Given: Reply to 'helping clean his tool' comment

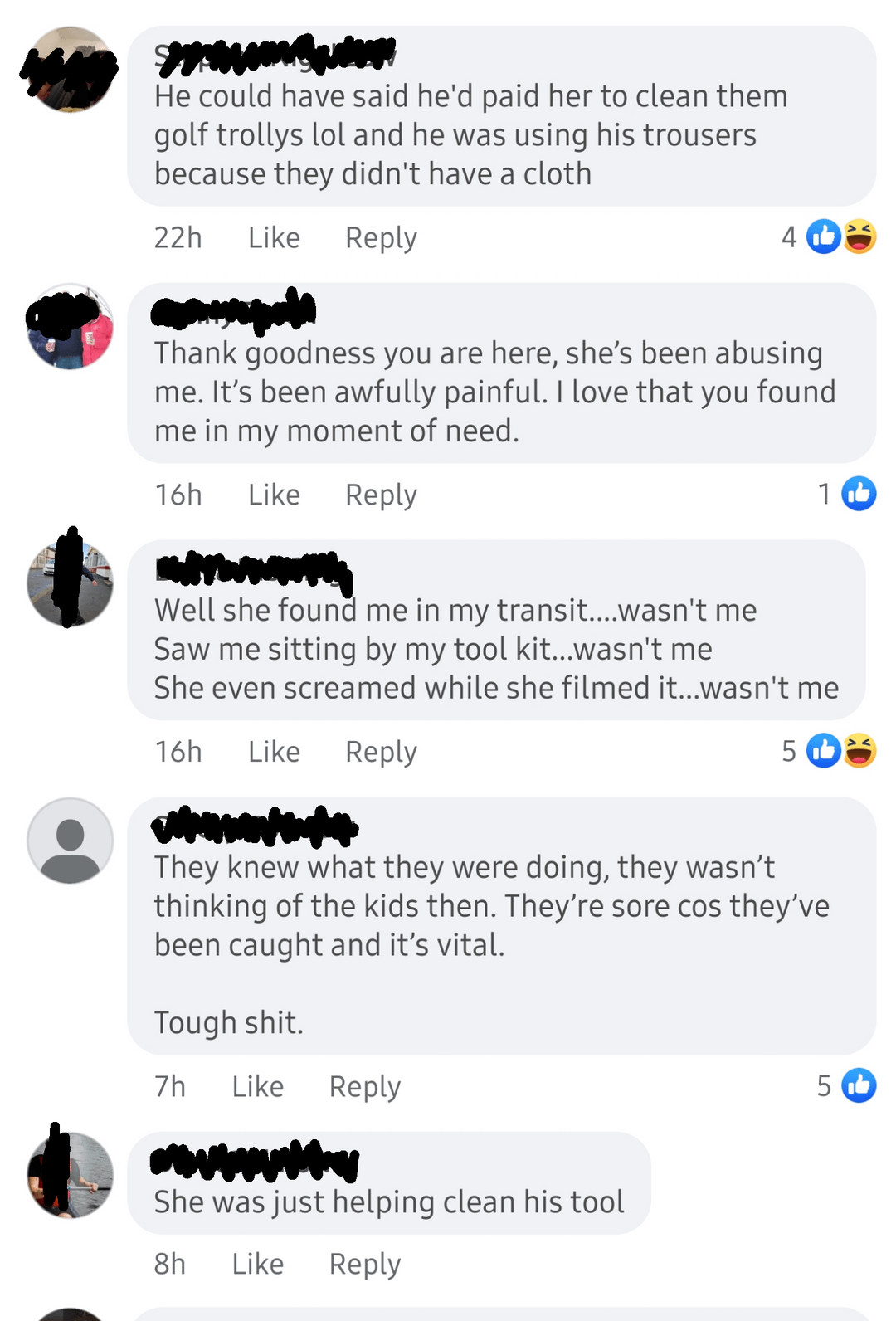Looking at the screenshot, I should point(365,1265).
